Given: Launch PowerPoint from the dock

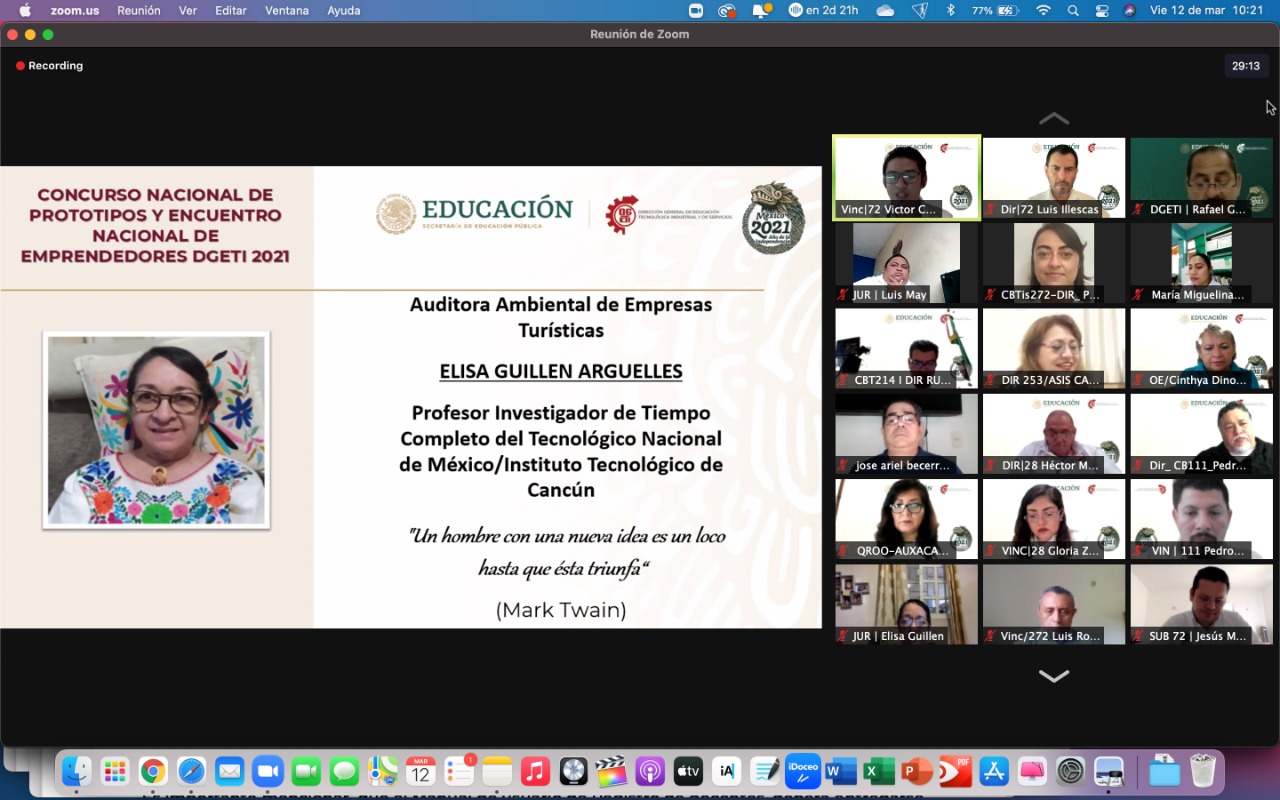Looking at the screenshot, I should [917, 771].
